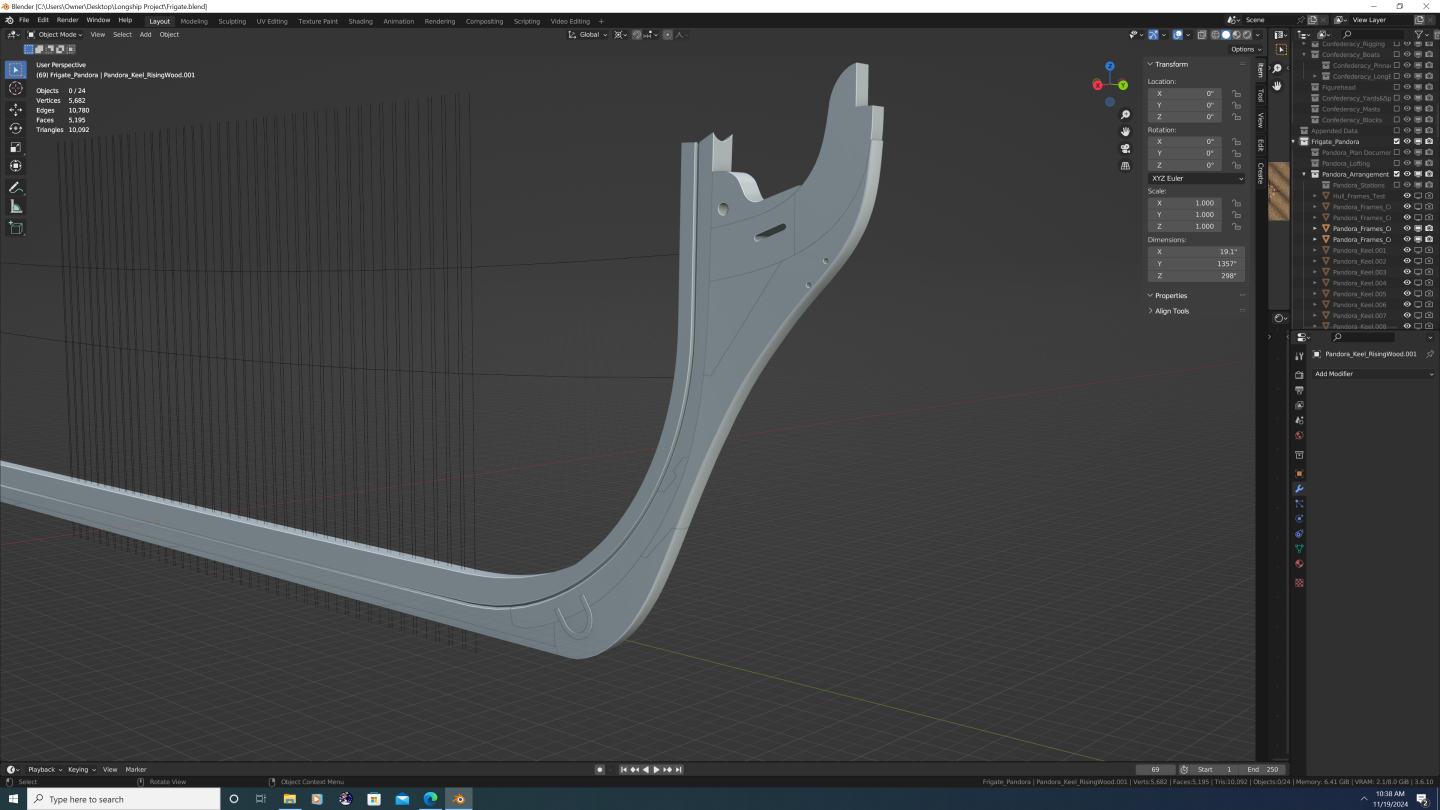Viewport: 1440px width, 810px height.
Task: Click the Dimensions Y value field
Action: [1196, 263]
